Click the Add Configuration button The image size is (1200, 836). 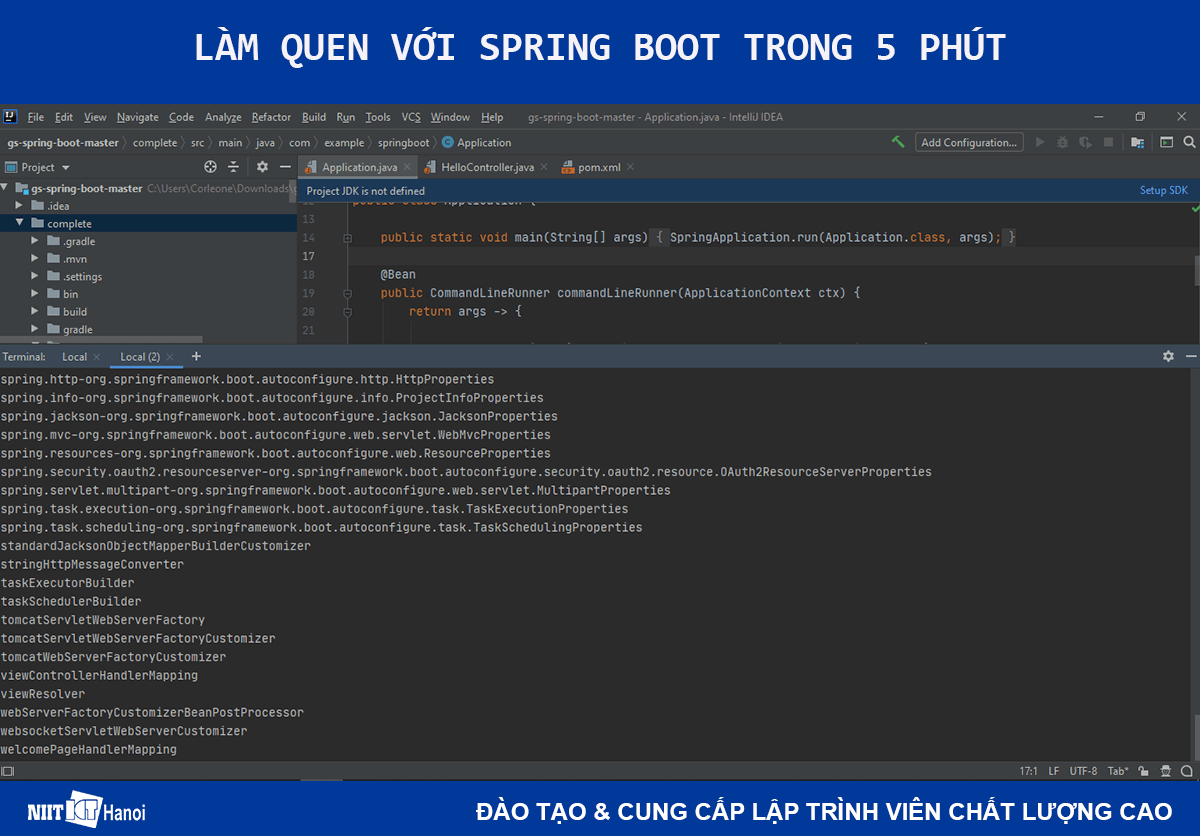(x=968, y=141)
